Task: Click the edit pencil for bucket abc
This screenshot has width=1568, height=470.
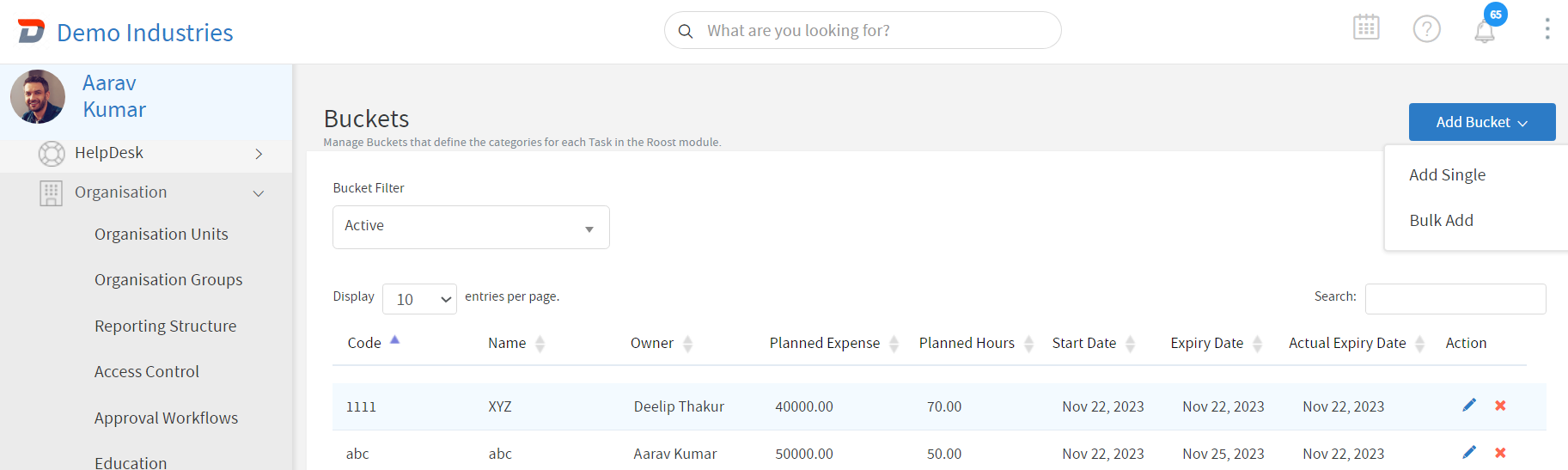Action: tap(1469, 453)
